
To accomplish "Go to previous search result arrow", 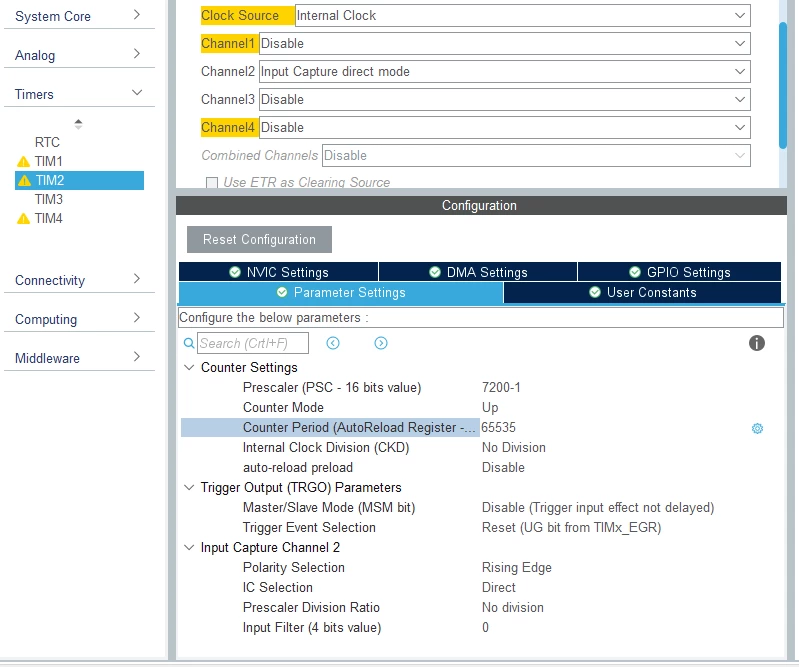I will [333, 343].
